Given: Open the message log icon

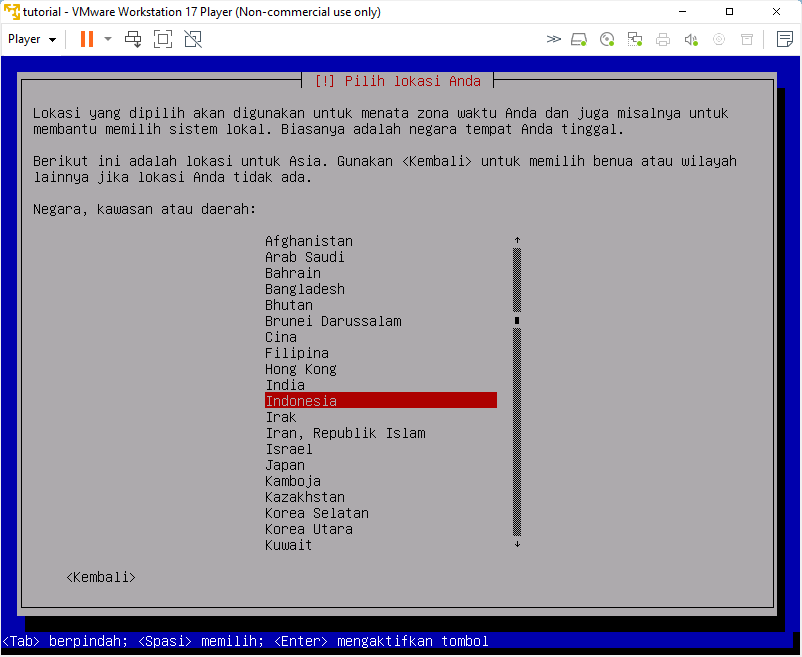Looking at the screenshot, I should pyautogui.click(x=785, y=39).
